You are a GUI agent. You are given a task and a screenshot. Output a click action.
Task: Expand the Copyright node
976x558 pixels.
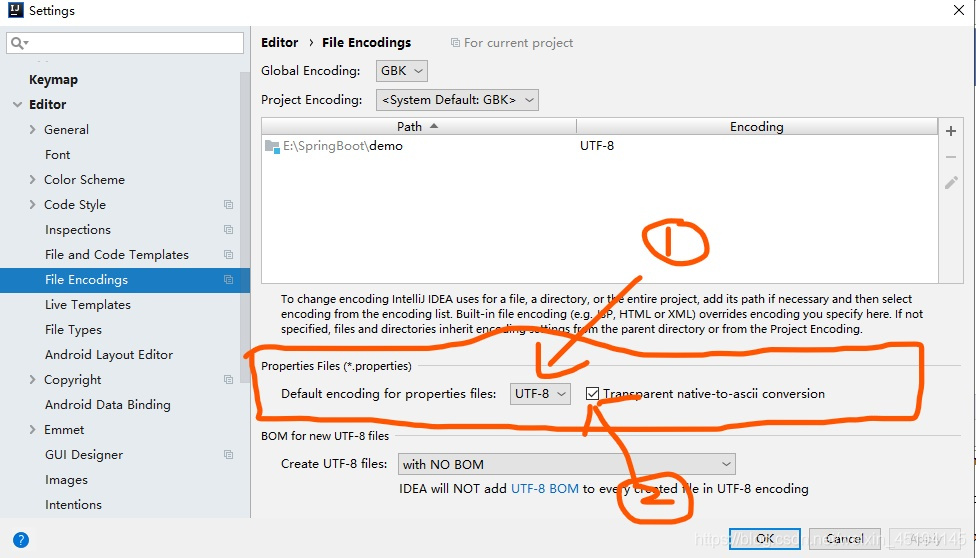click(x=32, y=379)
